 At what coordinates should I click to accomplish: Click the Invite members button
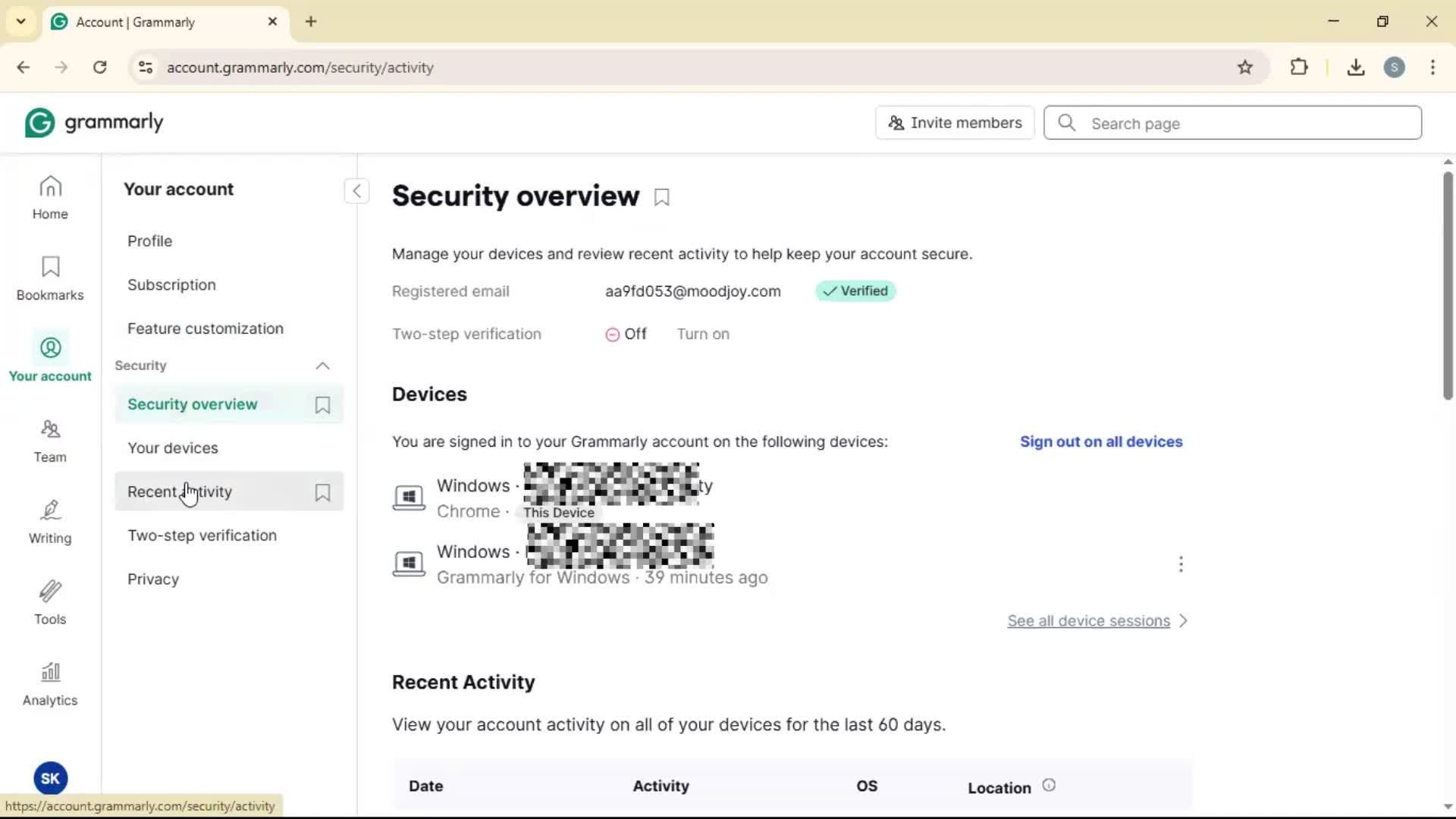click(955, 123)
